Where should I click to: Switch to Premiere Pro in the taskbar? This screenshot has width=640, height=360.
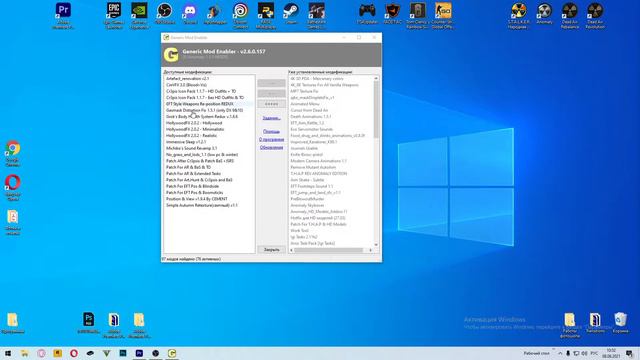[x=139, y=353]
